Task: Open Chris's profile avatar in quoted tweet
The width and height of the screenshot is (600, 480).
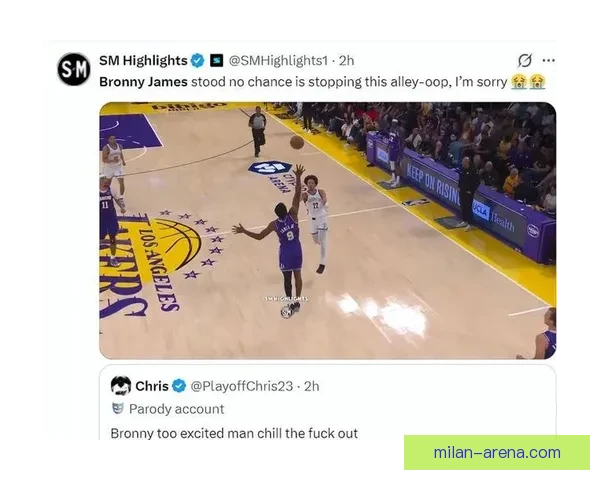Action: (121, 385)
